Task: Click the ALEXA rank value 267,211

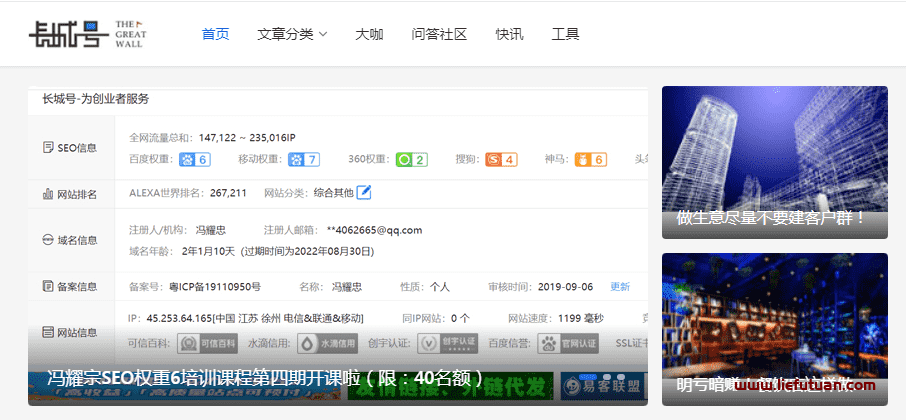Action: [x=228, y=193]
